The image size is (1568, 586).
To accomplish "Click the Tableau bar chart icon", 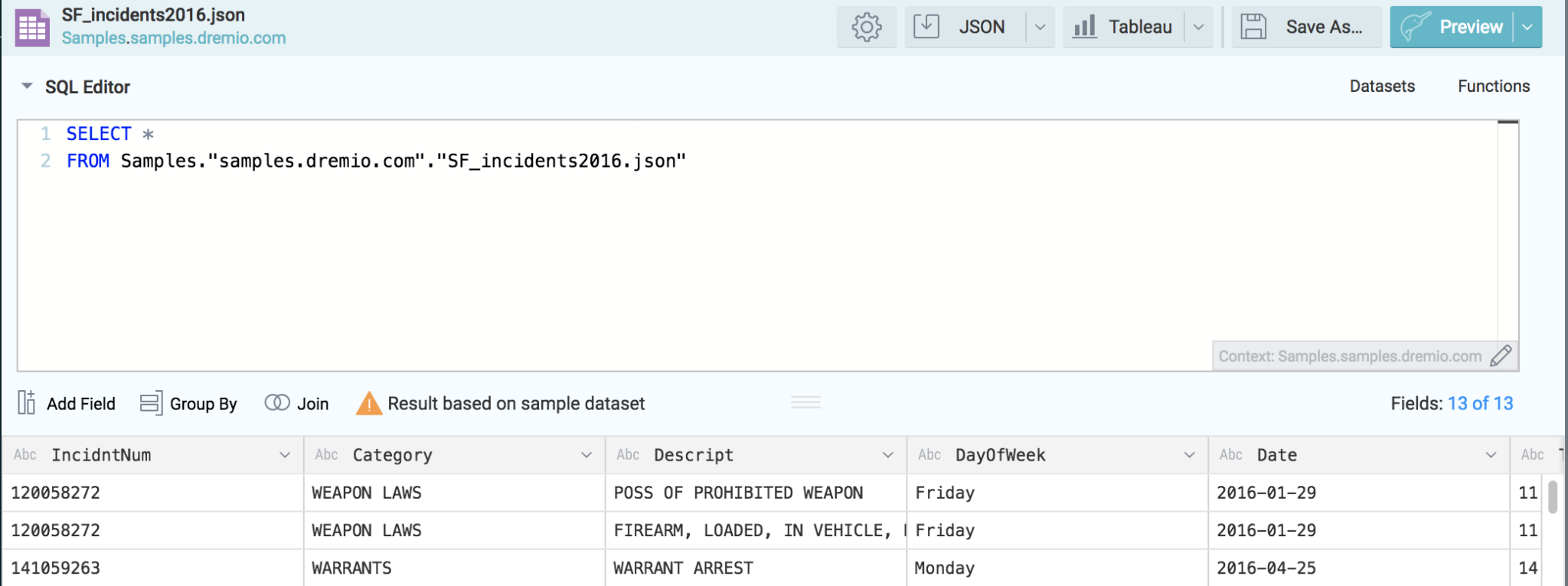I will pos(1084,27).
